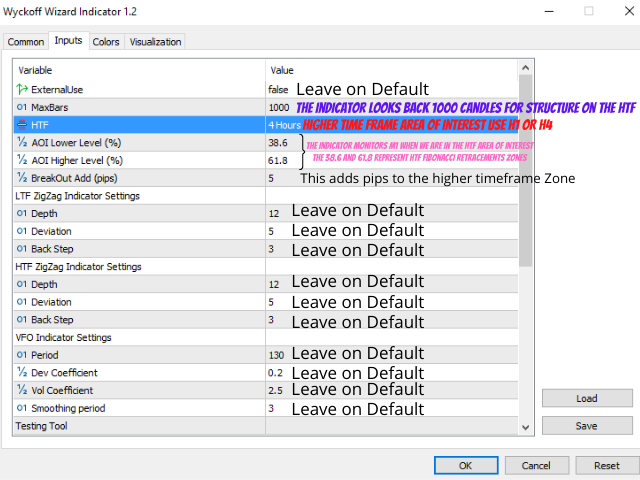The width and height of the screenshot is (640, 480).
Task: Click the ExternalUse boolean type icon
Action: click(22, 89)
